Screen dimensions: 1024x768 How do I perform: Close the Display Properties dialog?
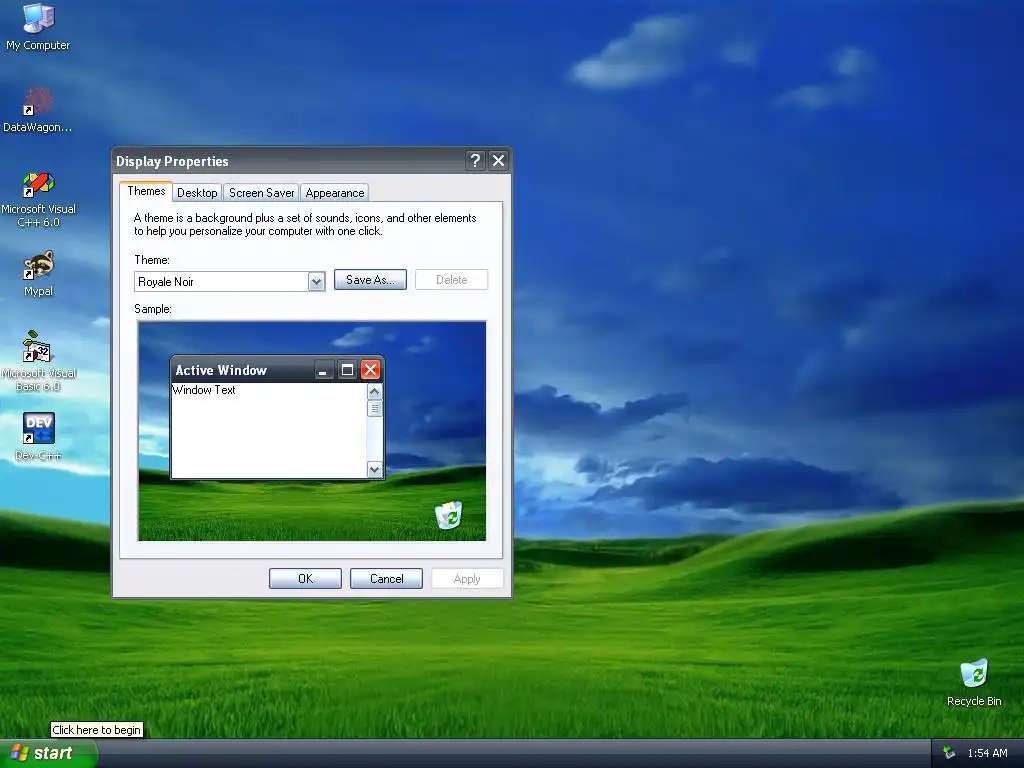pos(498,161)
